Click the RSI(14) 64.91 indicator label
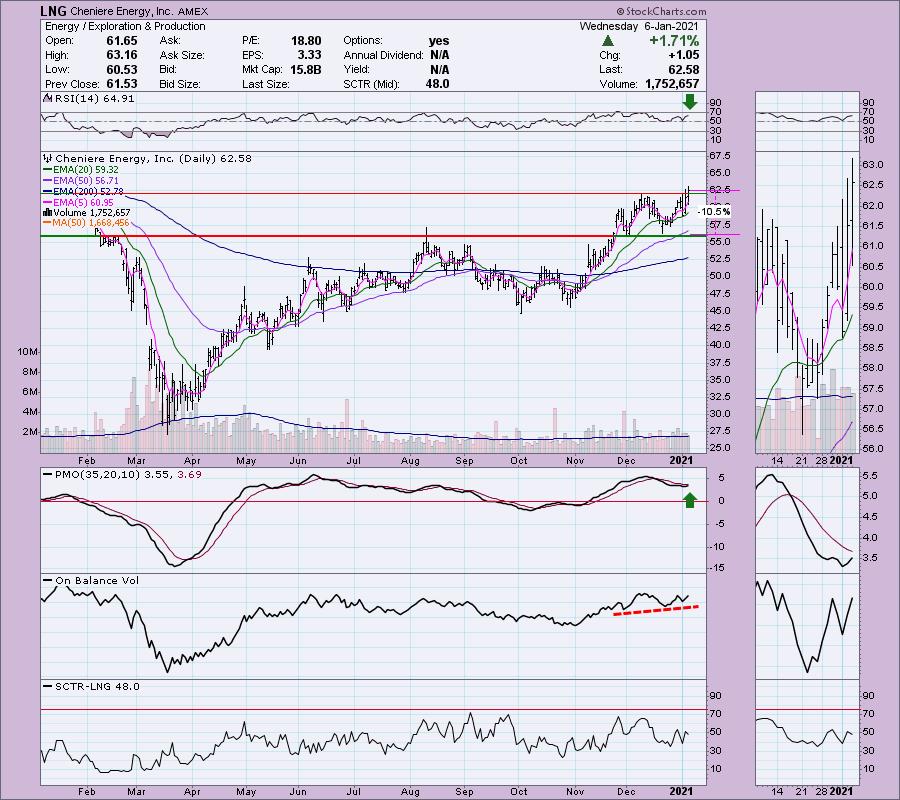Viewport: 900px width, 800px height. pos(94,99)
